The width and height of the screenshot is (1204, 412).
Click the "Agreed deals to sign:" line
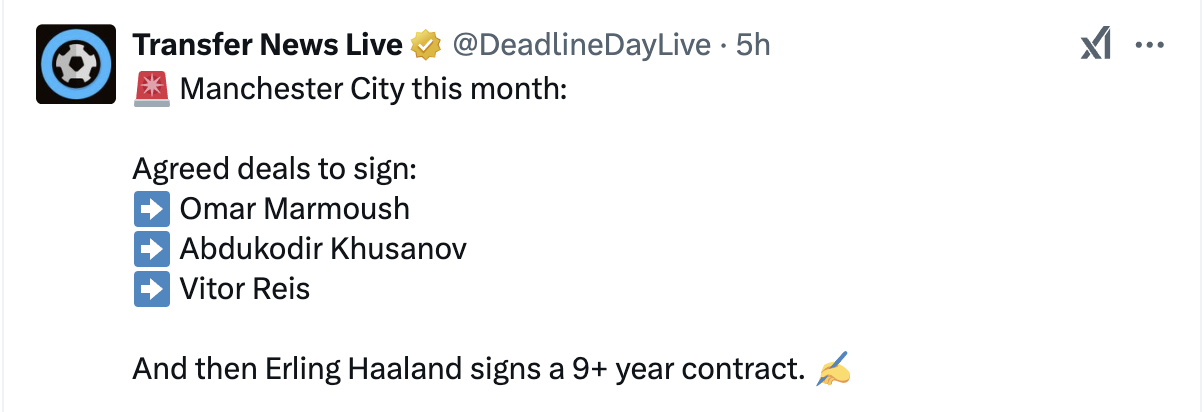click(x=273, y=169)
